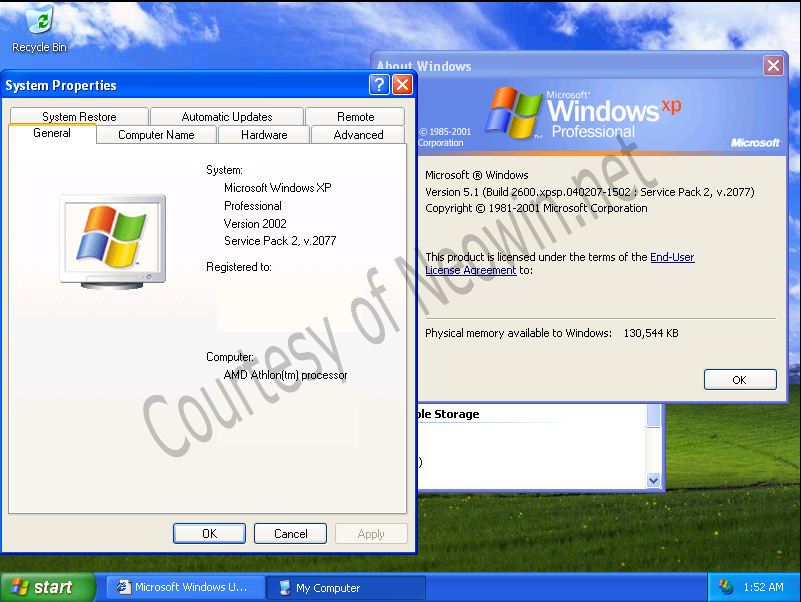Switch to My Computer taskbar window
The width and height of the screenshot is (801, 602).
[x=346, y=588]
